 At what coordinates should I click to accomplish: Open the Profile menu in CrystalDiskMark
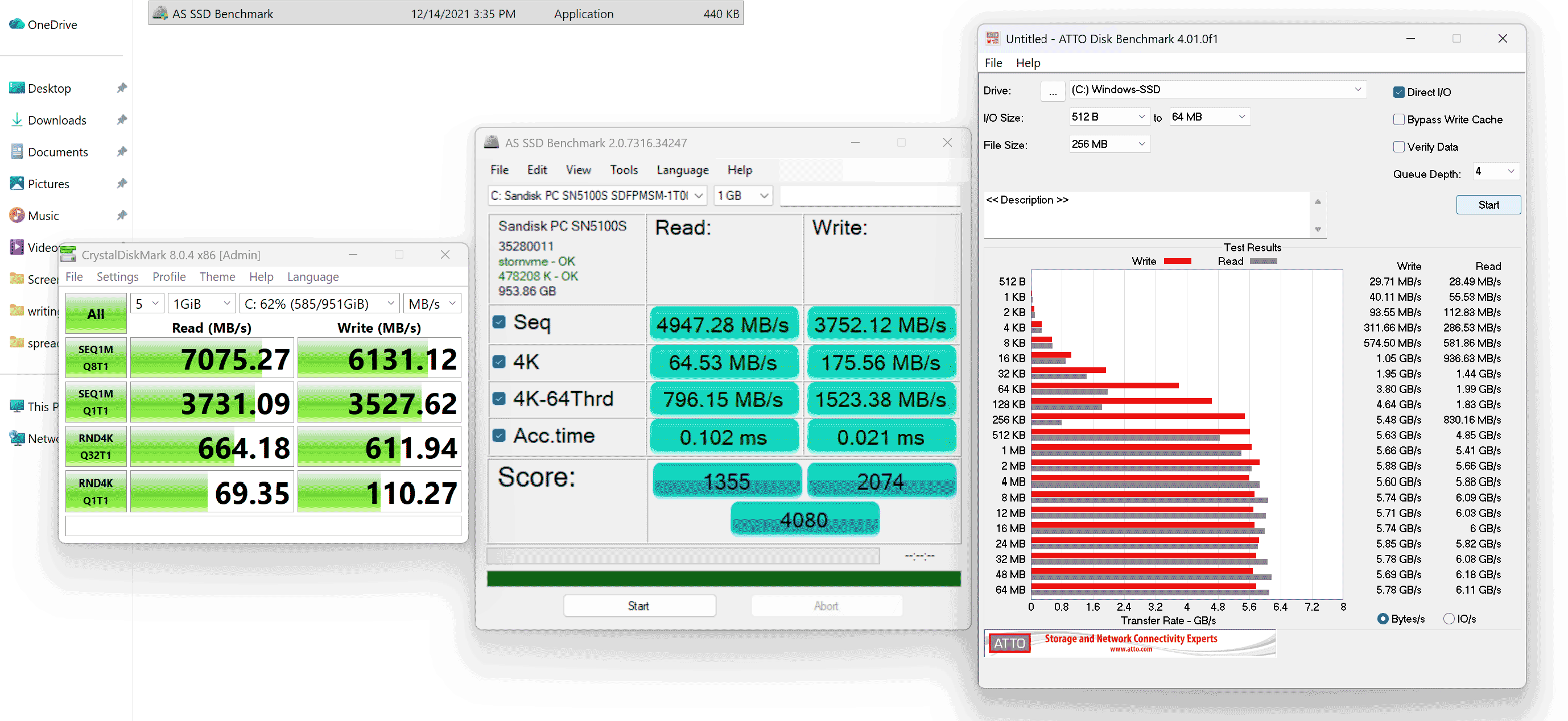(169, 277)
